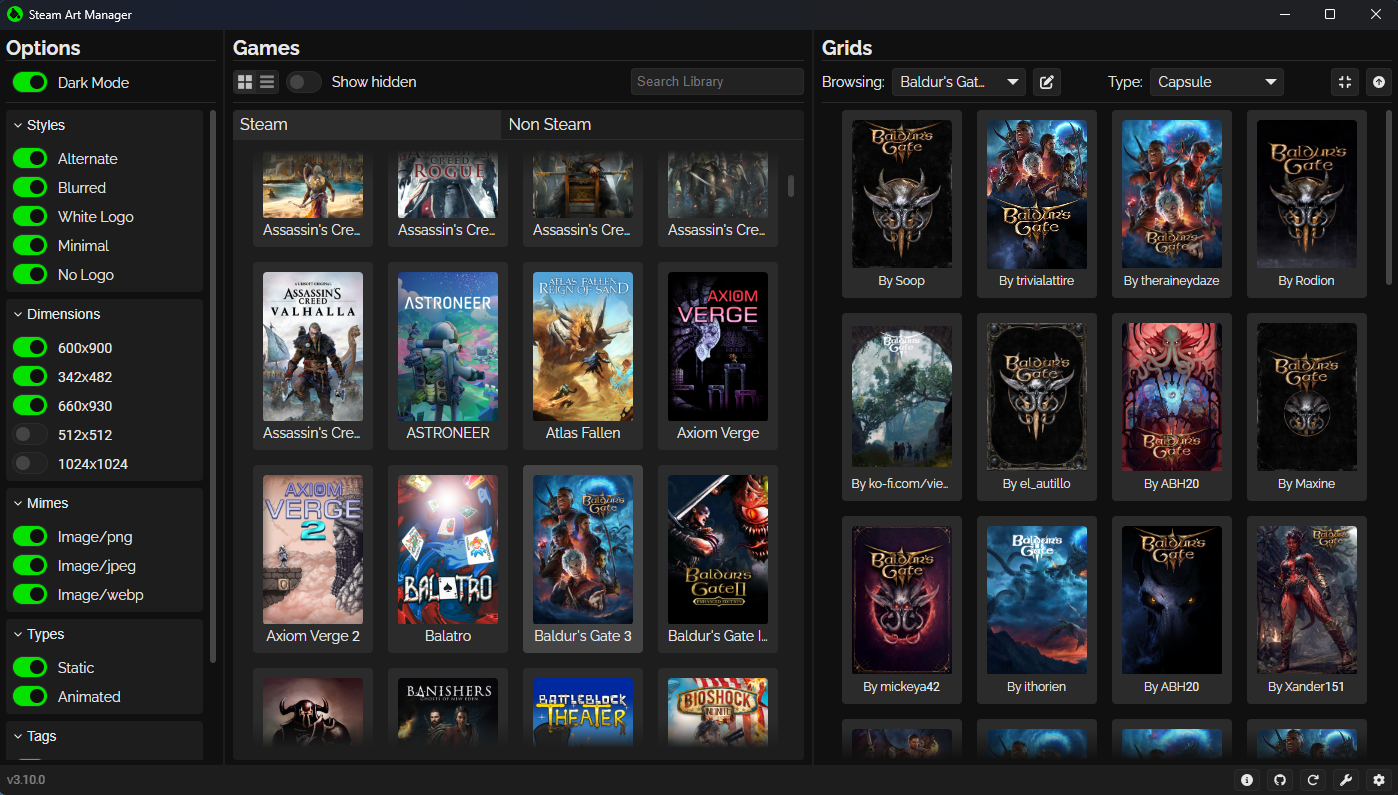The image size is (1398, 795).
Task: Select the Baldur's Gate II game card
Action: pos(718,559)
